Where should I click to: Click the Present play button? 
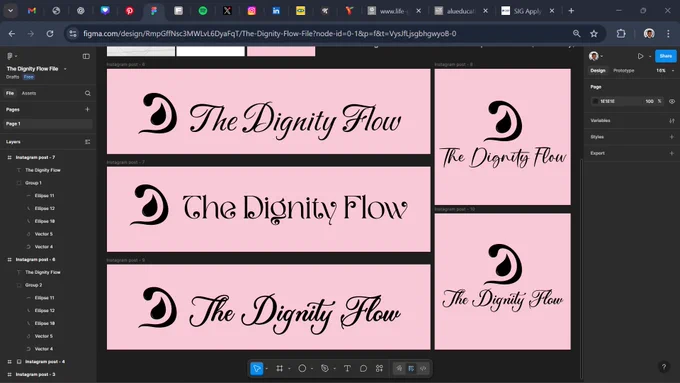coord(641,56)
